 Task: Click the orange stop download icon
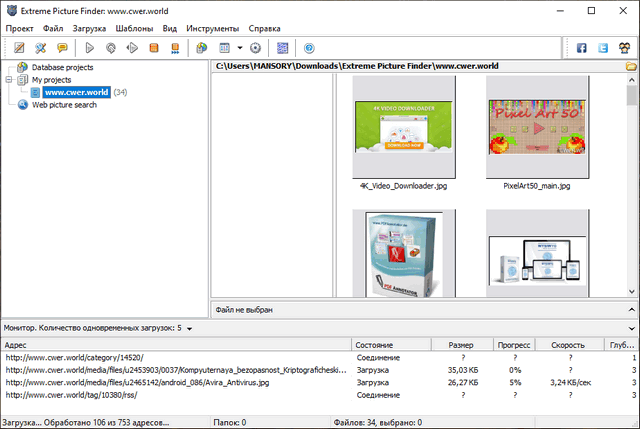154,47
